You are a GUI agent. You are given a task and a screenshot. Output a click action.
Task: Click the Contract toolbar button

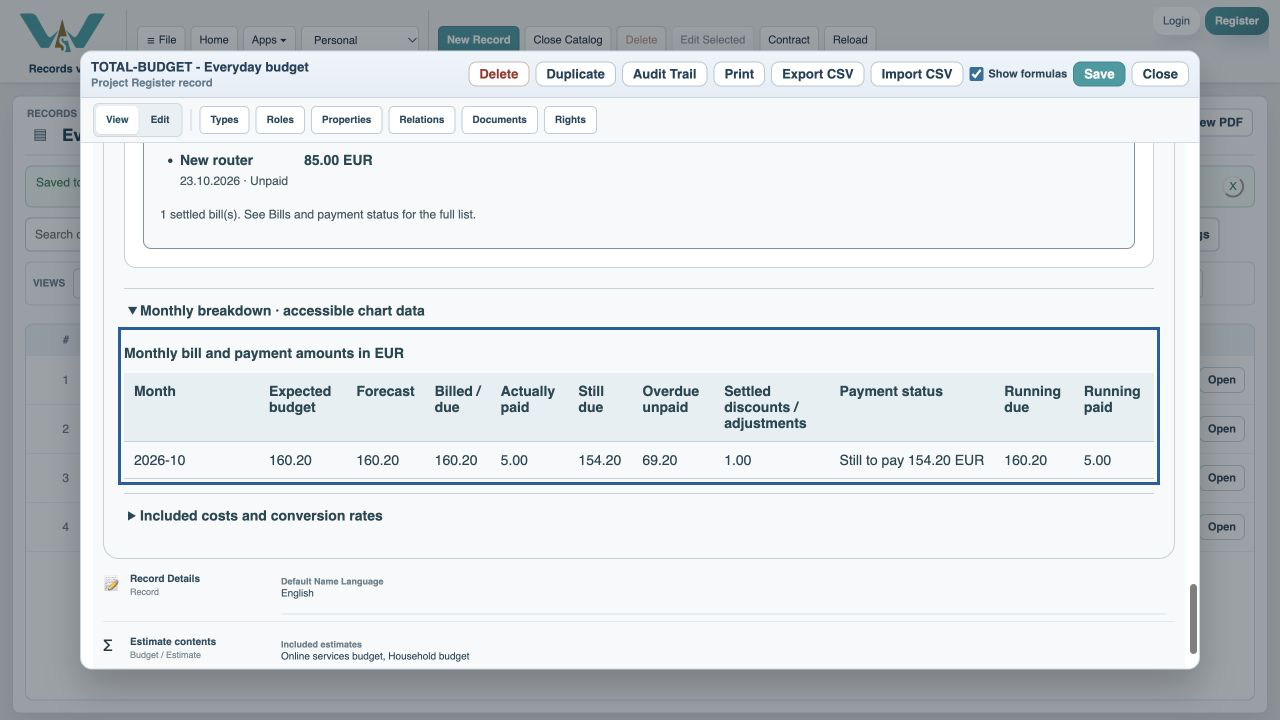pyautogui.click(x=789, y=40)
